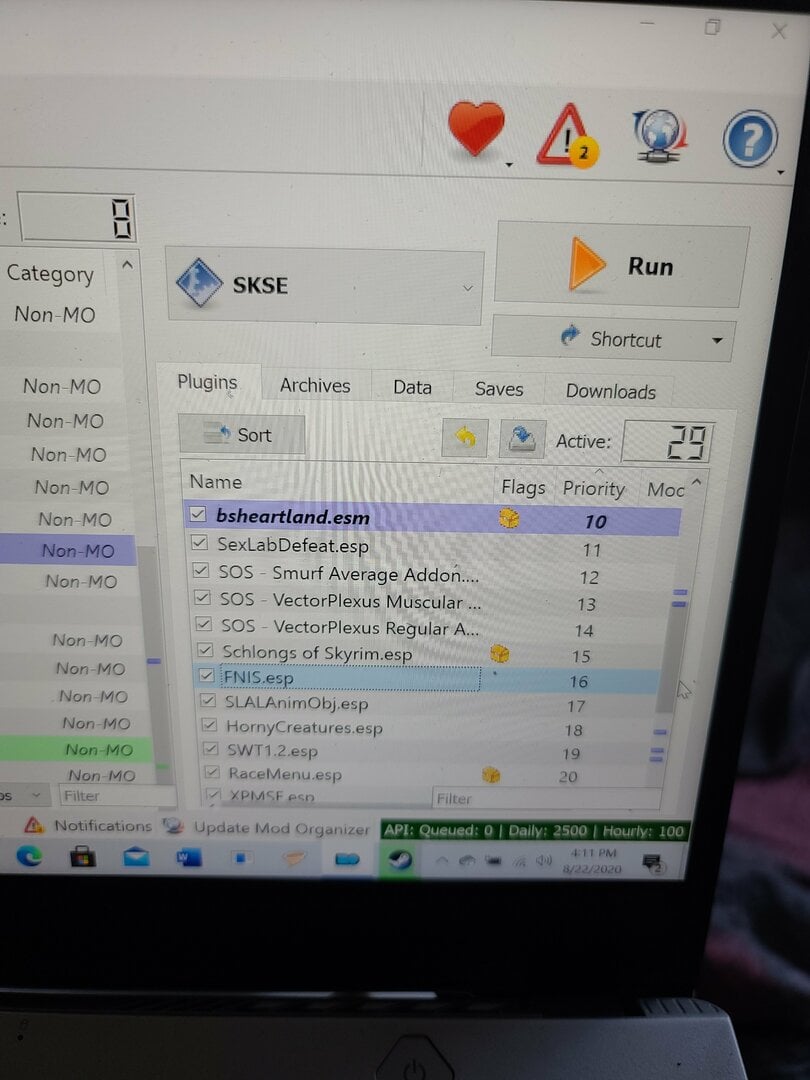Click the mod list Filter input field
The width and height of the screenshot is (810, 1080).
pos(116,796)
